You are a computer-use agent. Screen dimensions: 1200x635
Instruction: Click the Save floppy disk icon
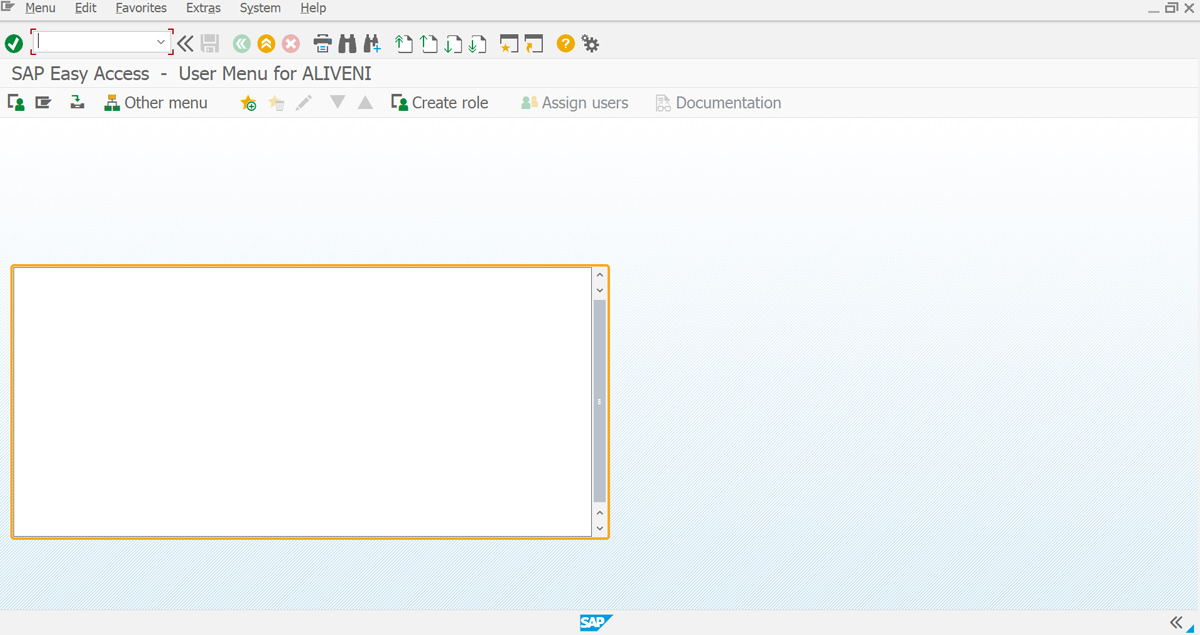click(x=210, y=43)
